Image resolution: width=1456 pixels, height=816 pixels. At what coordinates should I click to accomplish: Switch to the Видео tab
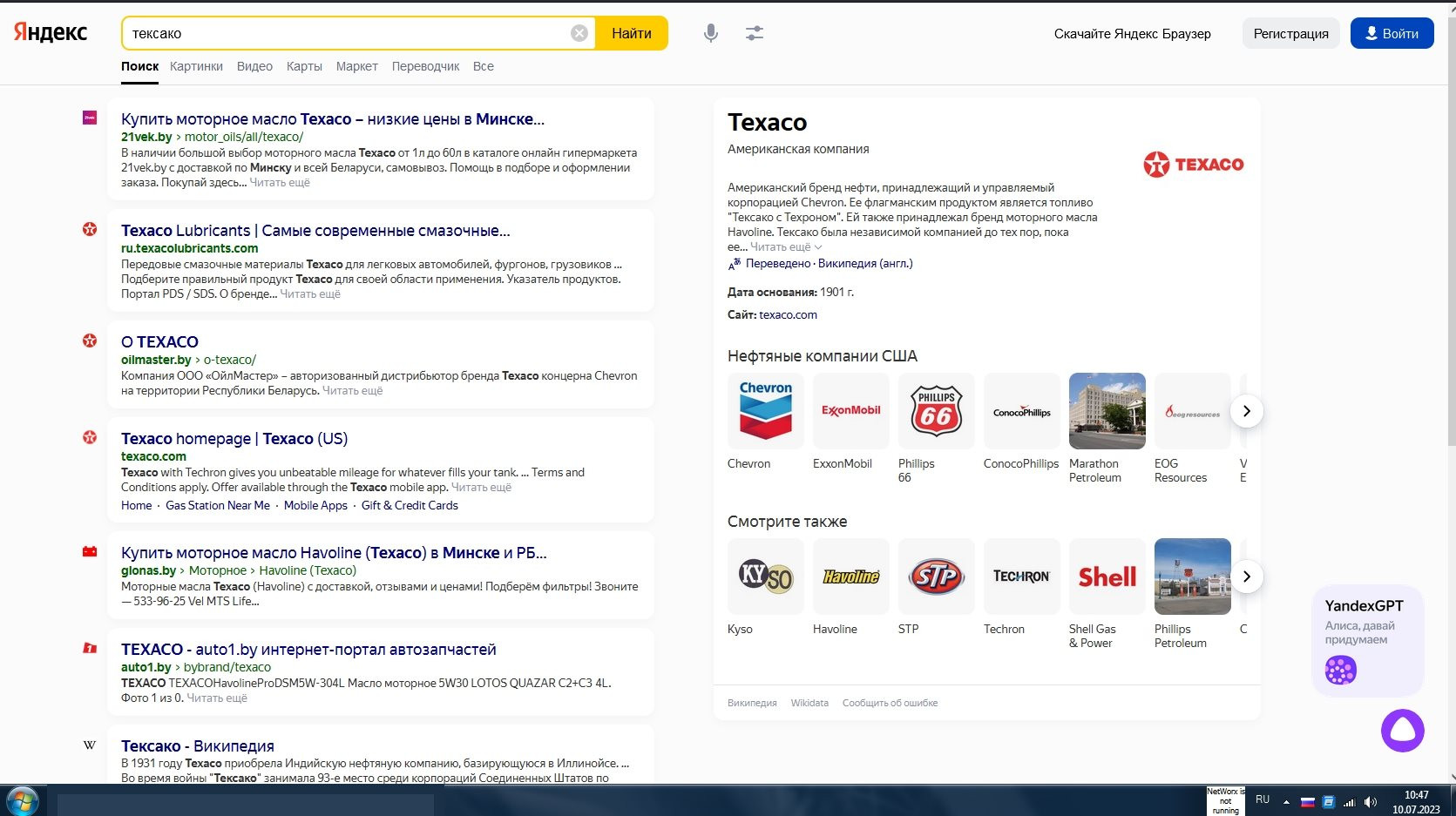click(254, 66)
